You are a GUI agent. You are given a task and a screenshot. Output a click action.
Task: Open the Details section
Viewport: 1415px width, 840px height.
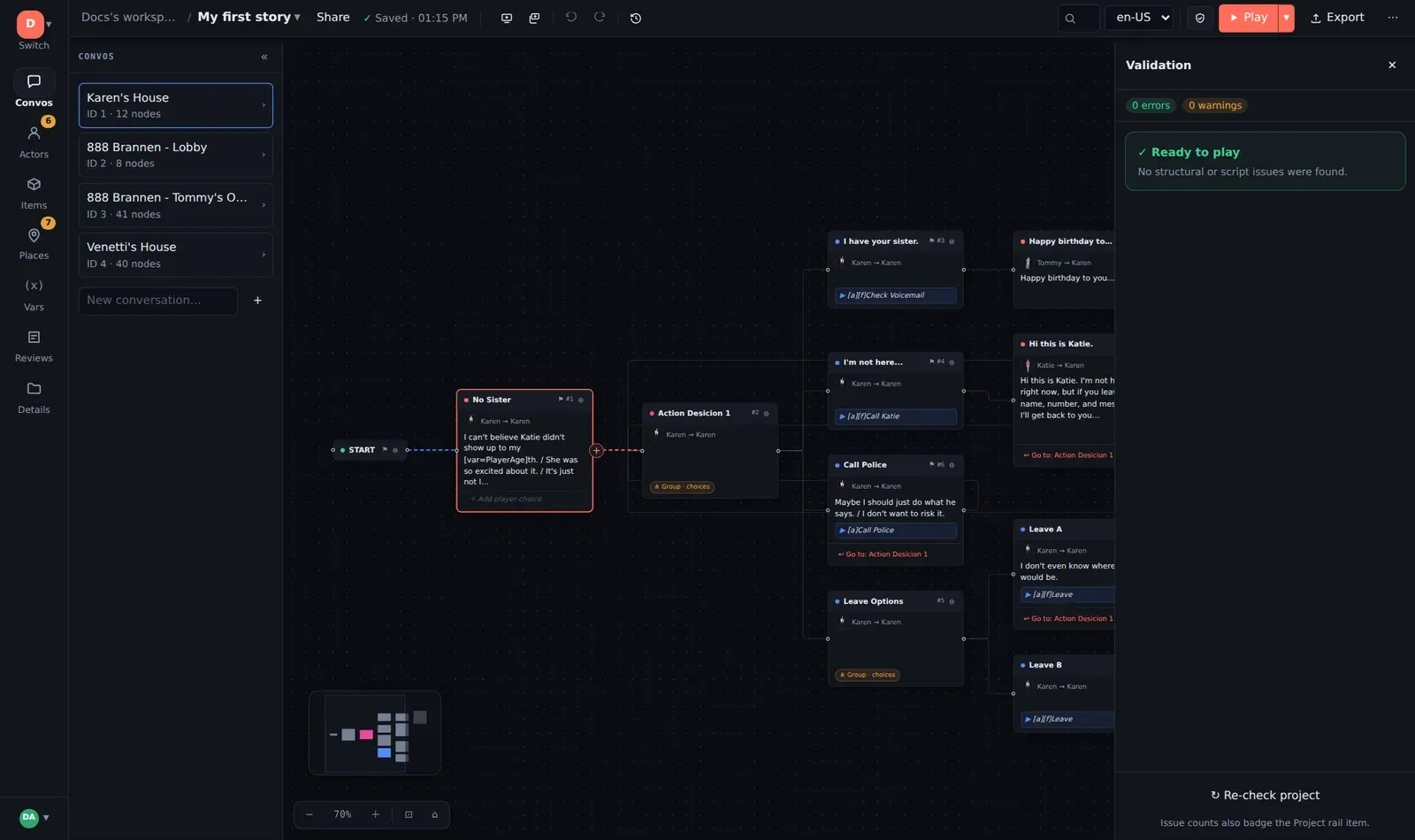pos(34,396)
